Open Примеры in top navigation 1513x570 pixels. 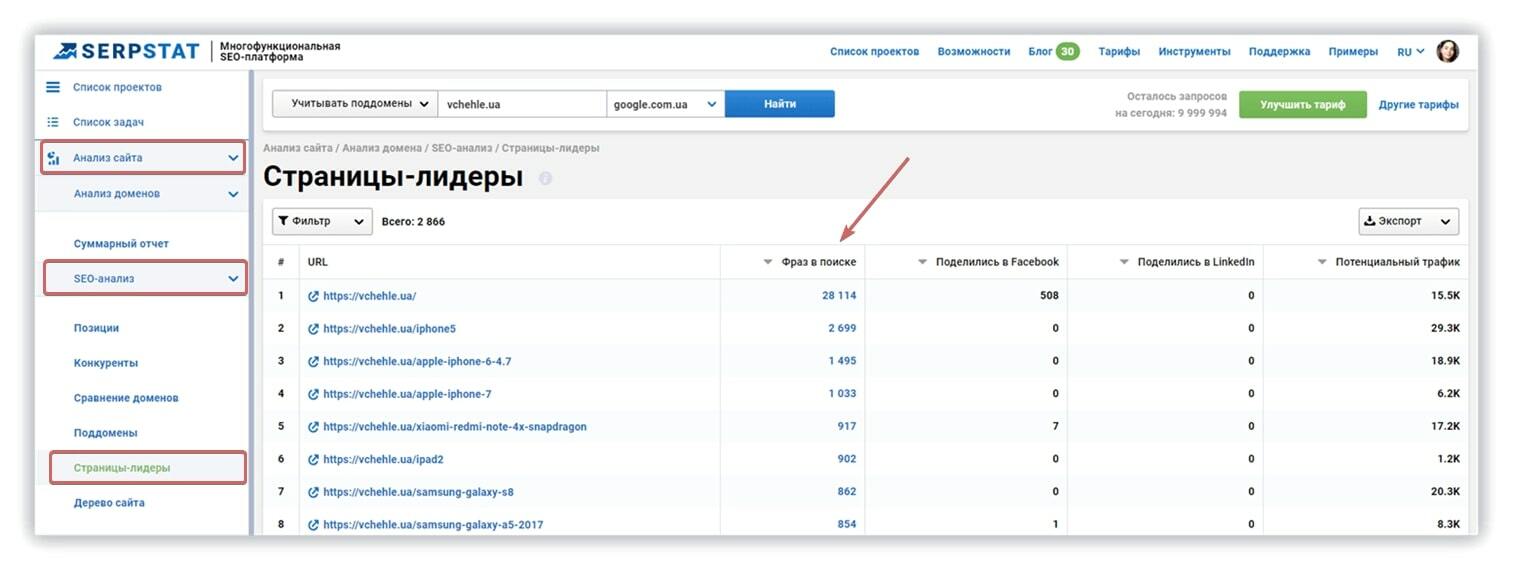1353,52
